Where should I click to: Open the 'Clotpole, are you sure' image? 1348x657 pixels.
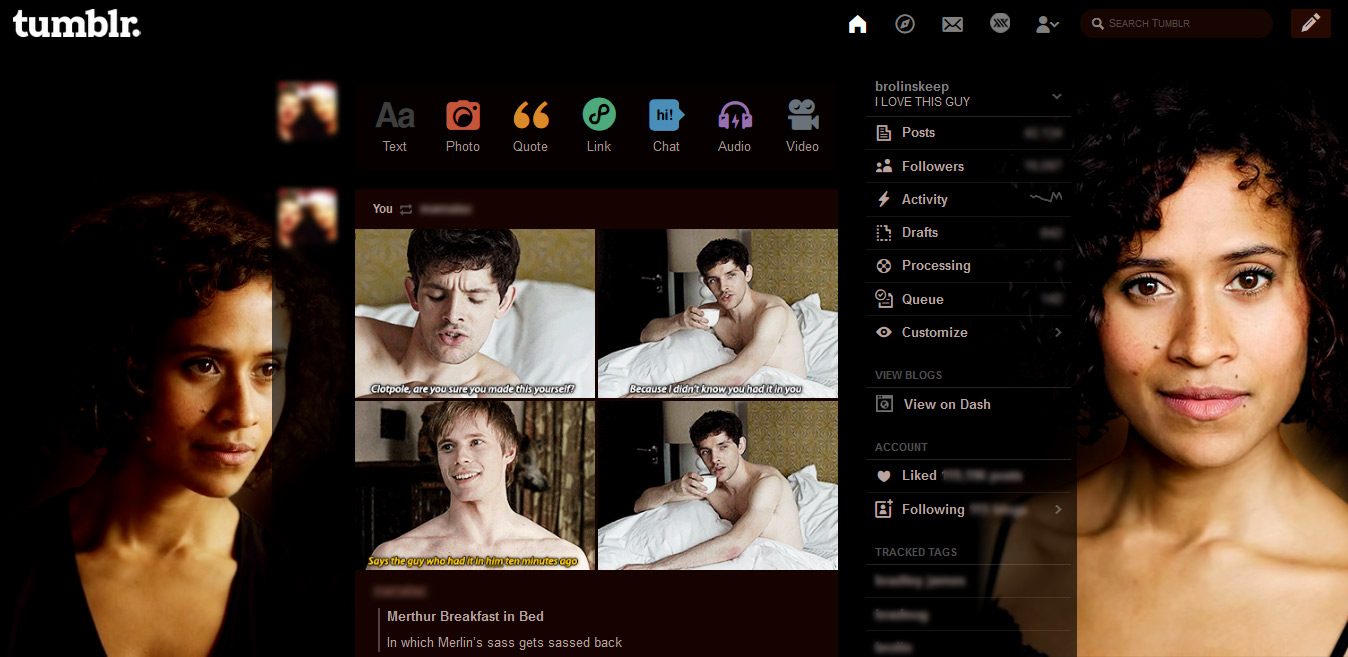(x=475, y=313)
